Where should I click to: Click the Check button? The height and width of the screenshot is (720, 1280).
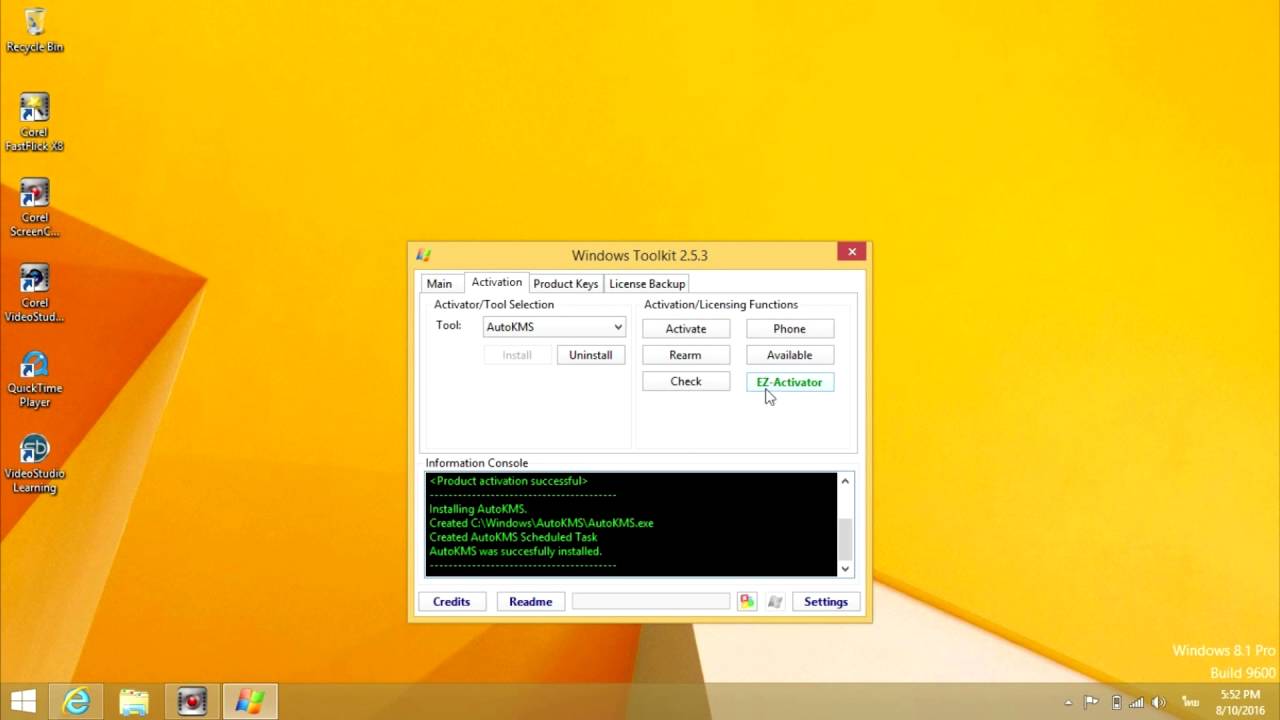pos(686,381)
